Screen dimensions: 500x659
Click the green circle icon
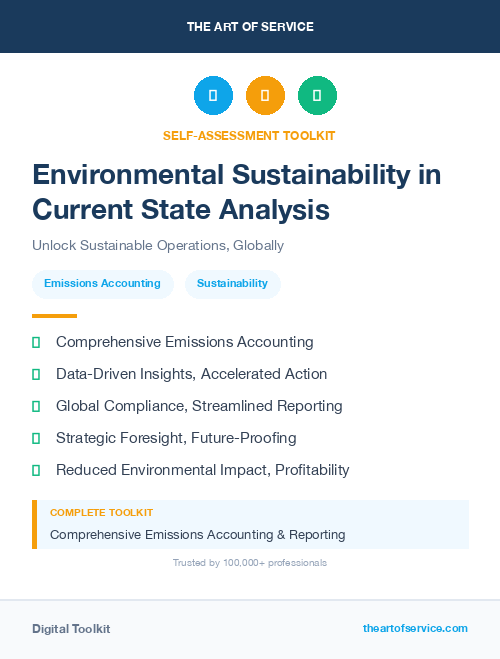point(317,95)
